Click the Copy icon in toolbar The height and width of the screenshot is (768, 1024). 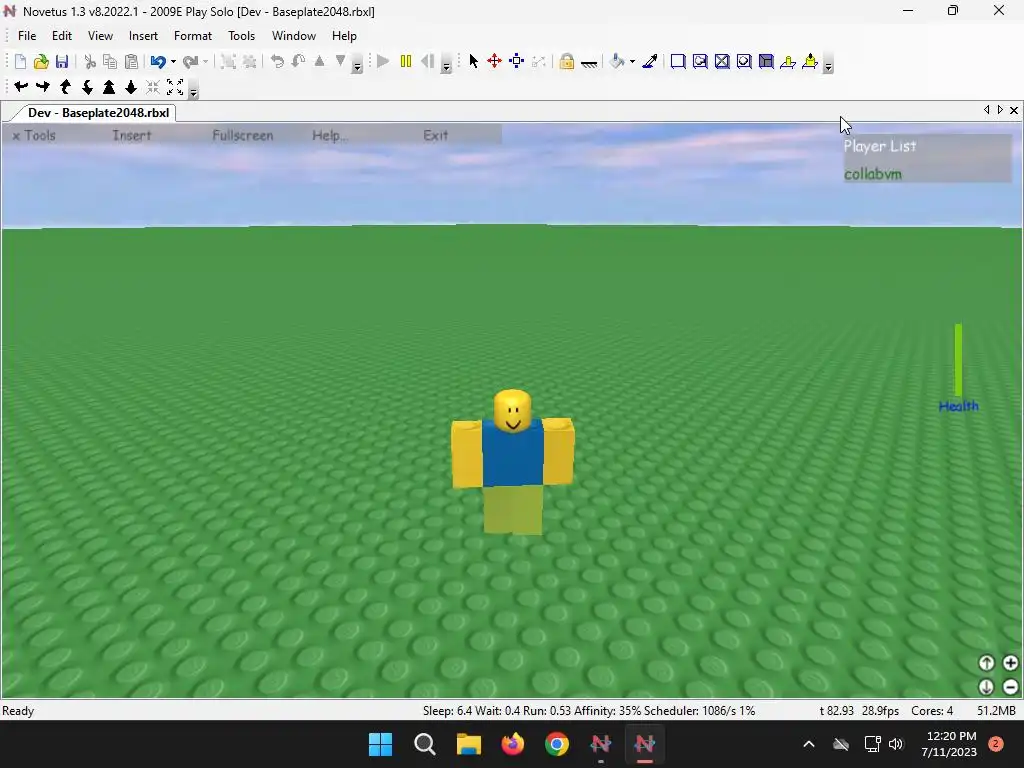click(x=110, y=61)
